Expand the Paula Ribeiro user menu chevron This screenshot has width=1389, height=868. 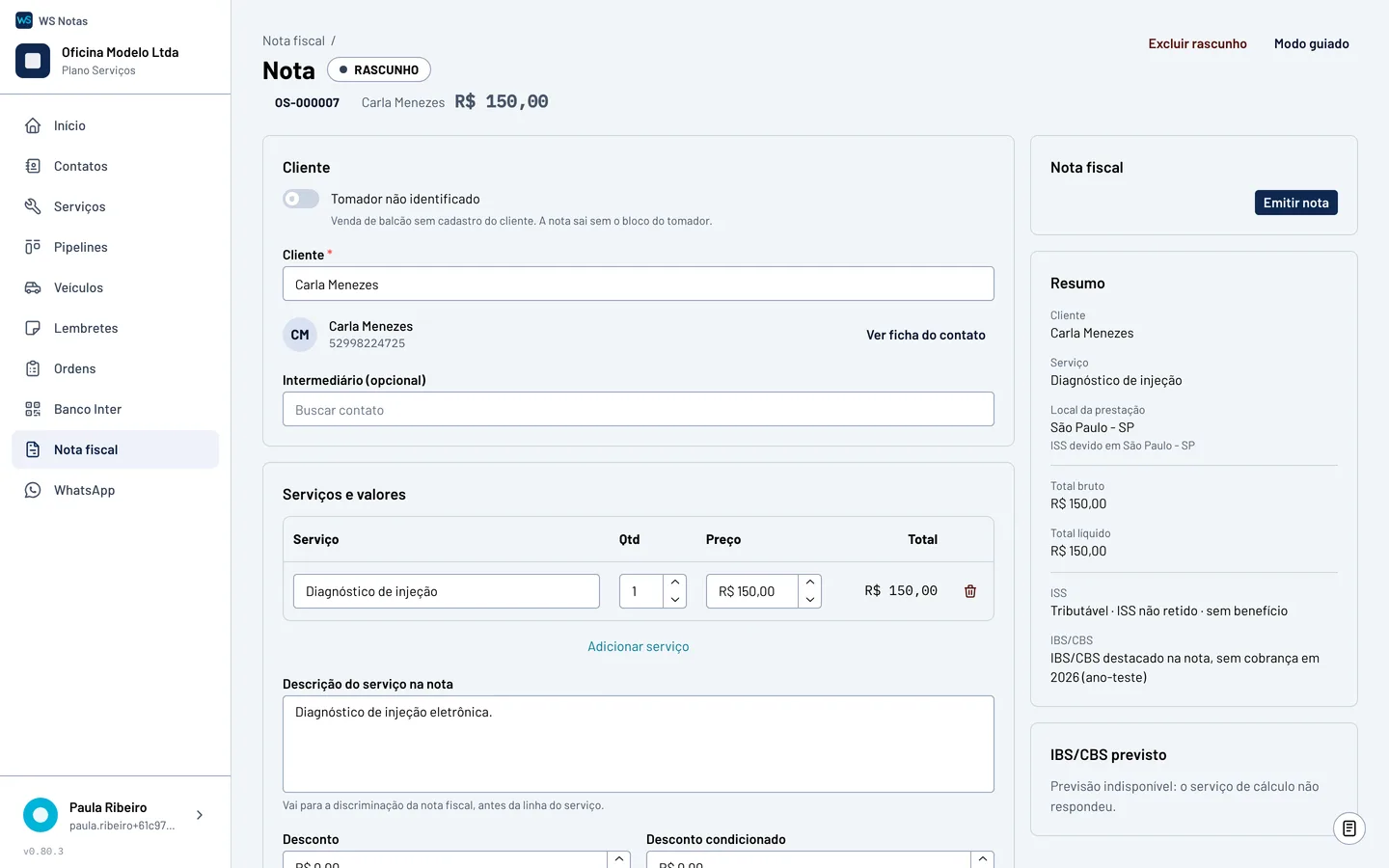200,815
